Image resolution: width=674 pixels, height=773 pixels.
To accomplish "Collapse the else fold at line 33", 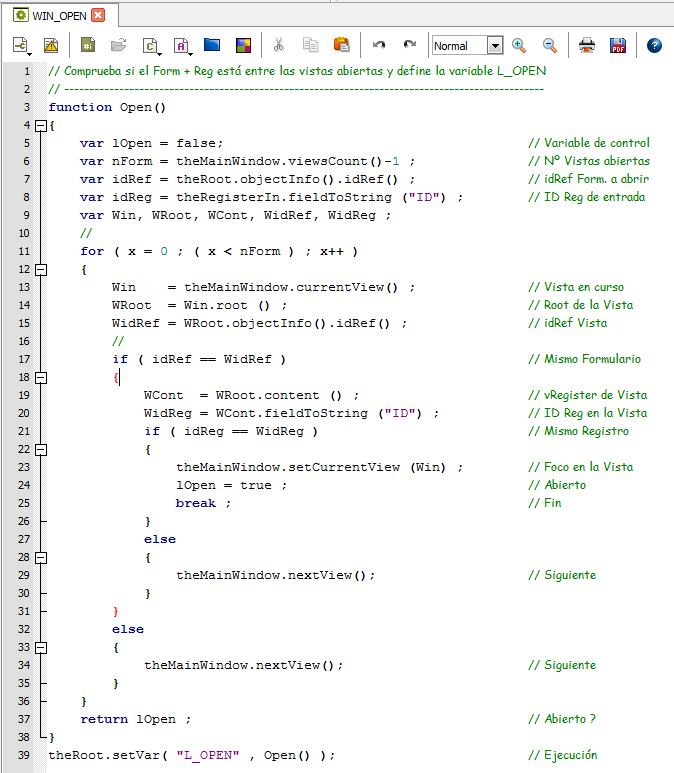I will pyautogui.click(x=41, y=647).
